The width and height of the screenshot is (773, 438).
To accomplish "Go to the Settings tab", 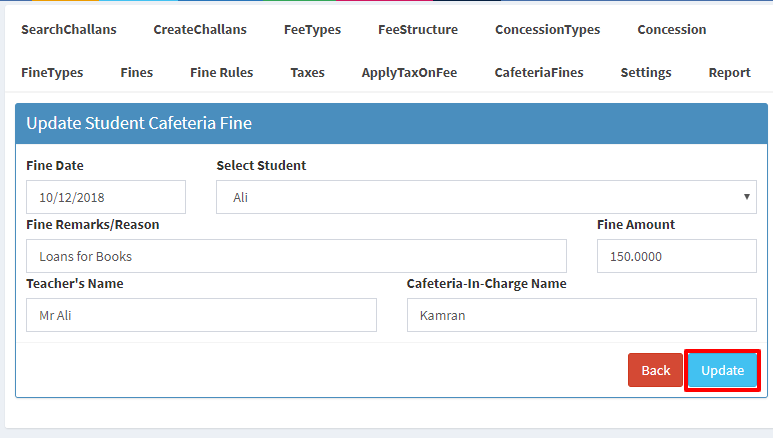I will coord(646,73).
